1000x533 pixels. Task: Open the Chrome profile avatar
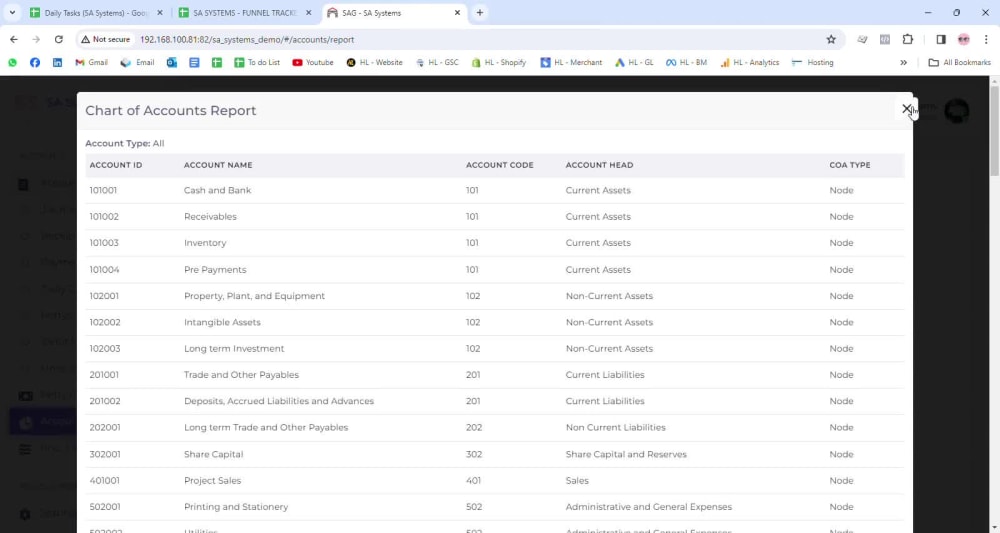(x=964, y=40)
